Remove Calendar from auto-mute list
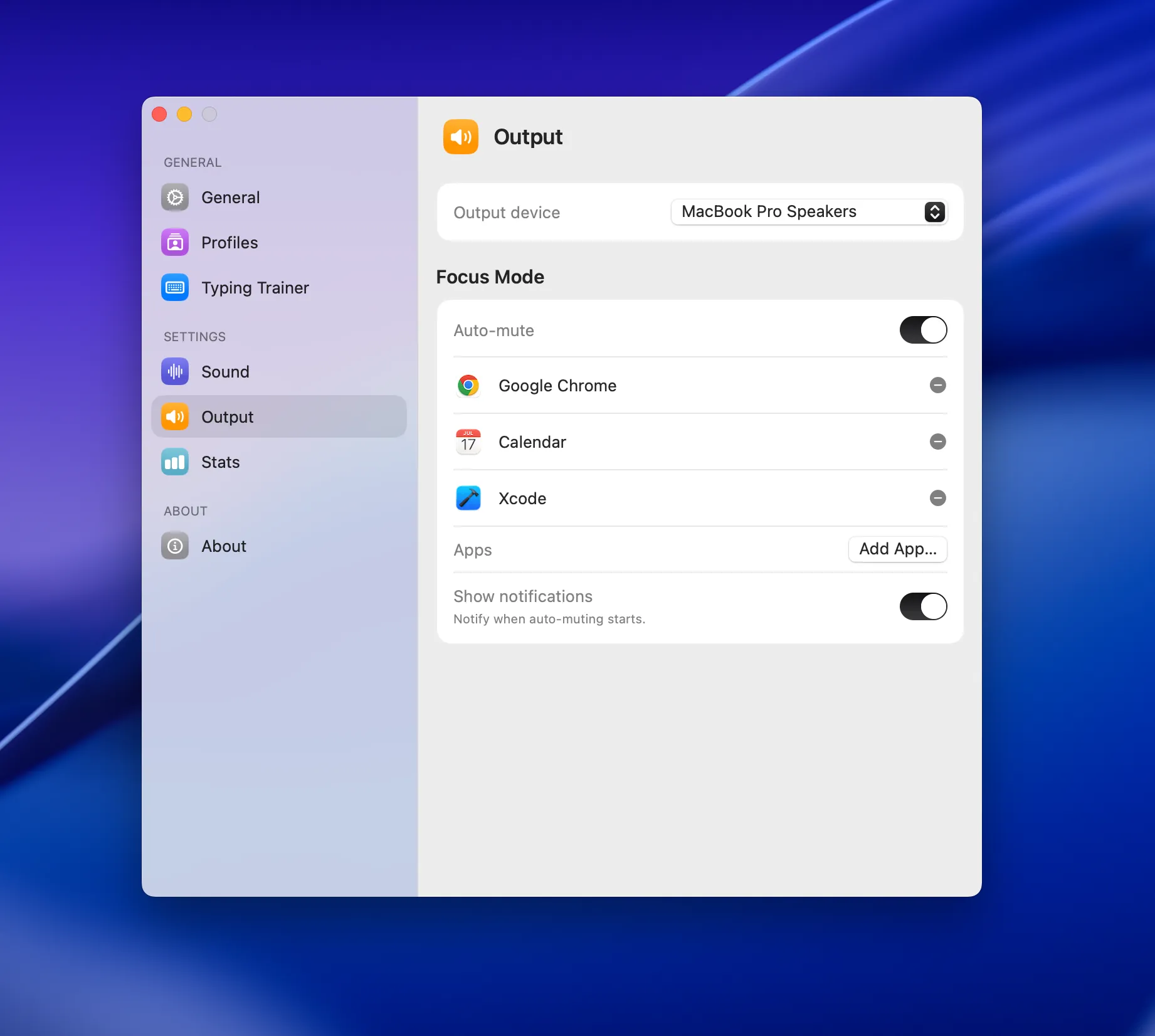The height and width of the screenshot is (1036, 1155). pyautogui.click(x=938, y=441)
